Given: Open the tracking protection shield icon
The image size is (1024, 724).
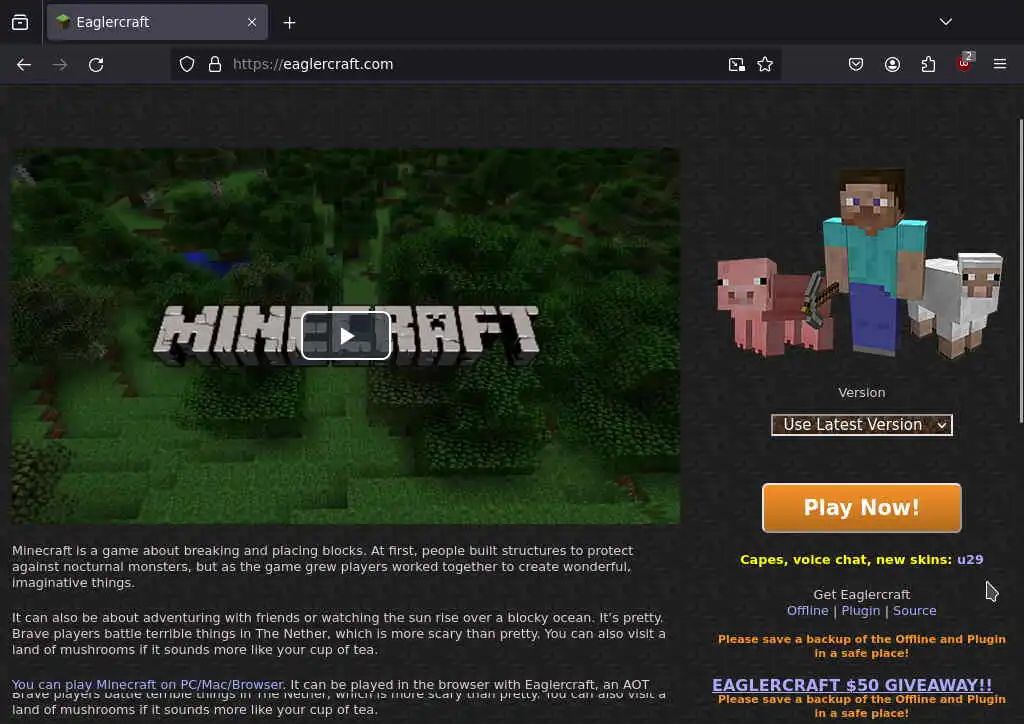Looking at the screenshot, I should tap(187, 64).
